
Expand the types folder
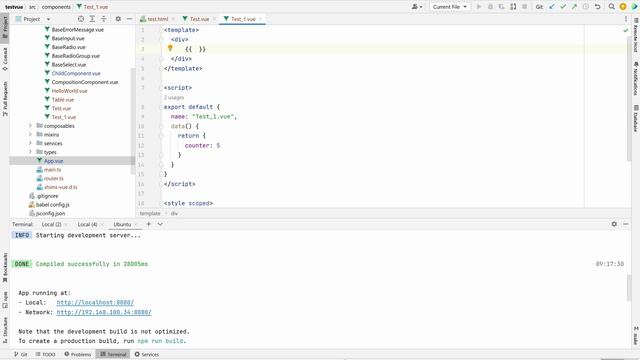pyautogui.click(x=30, y=152)
